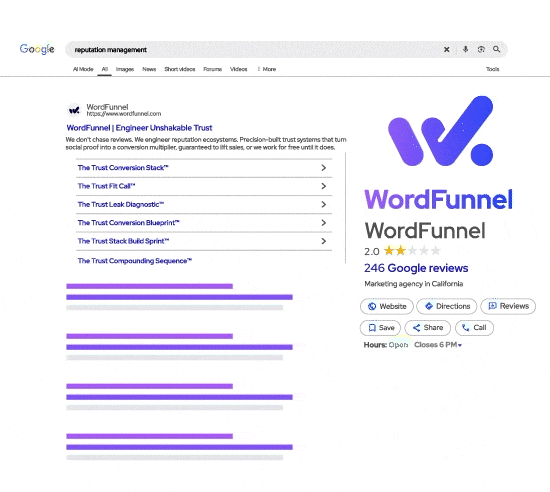
Task: Open search by image lens icon
Action: point(481,49)
